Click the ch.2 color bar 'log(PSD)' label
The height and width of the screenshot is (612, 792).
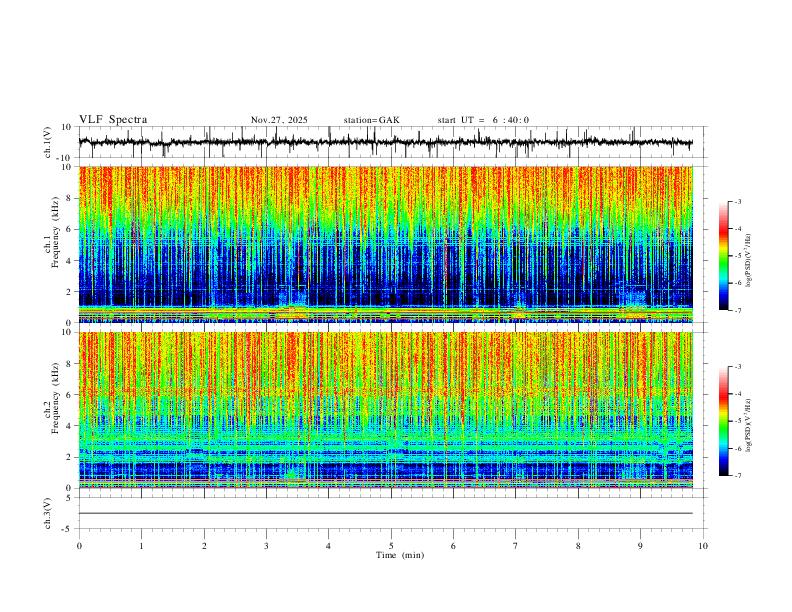pos(749,425)
